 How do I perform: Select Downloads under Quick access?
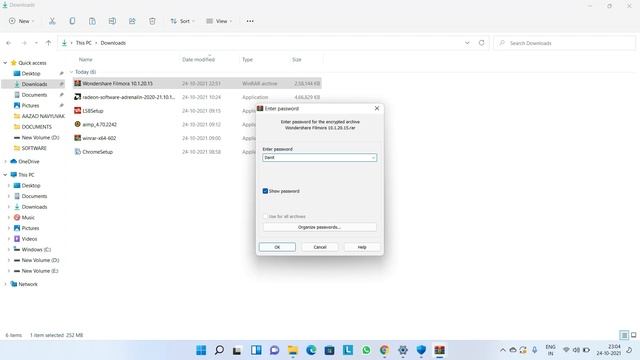pyautogui.click(x=33, y=84)
